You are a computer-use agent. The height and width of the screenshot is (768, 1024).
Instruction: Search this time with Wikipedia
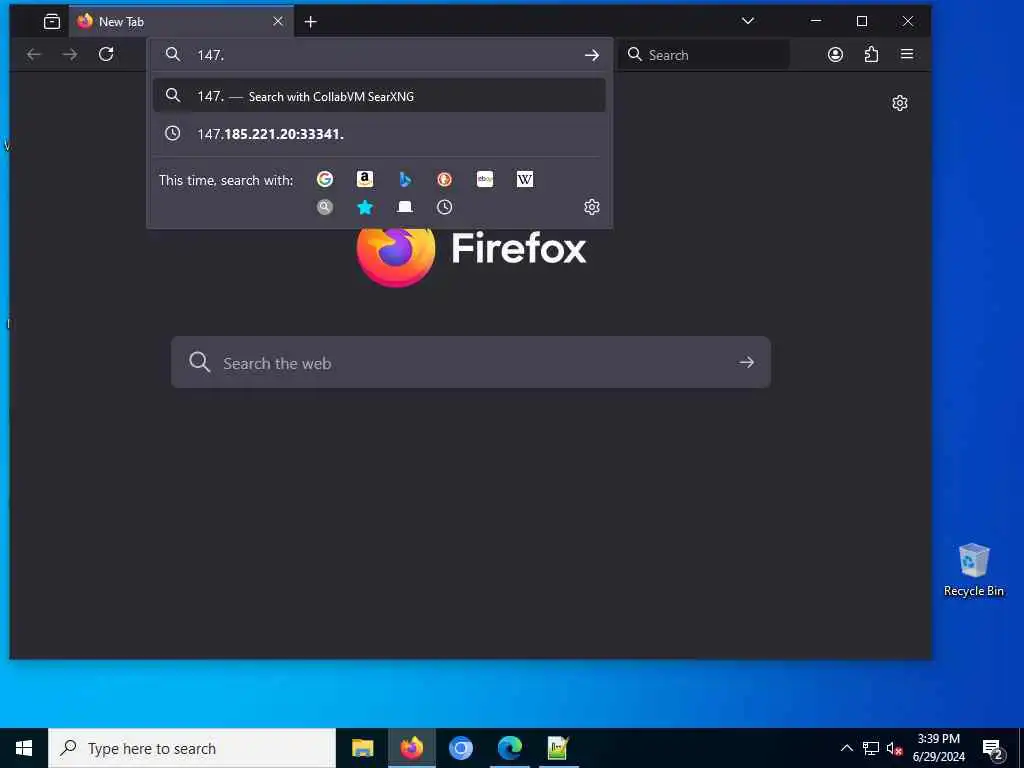pos(525,179)
